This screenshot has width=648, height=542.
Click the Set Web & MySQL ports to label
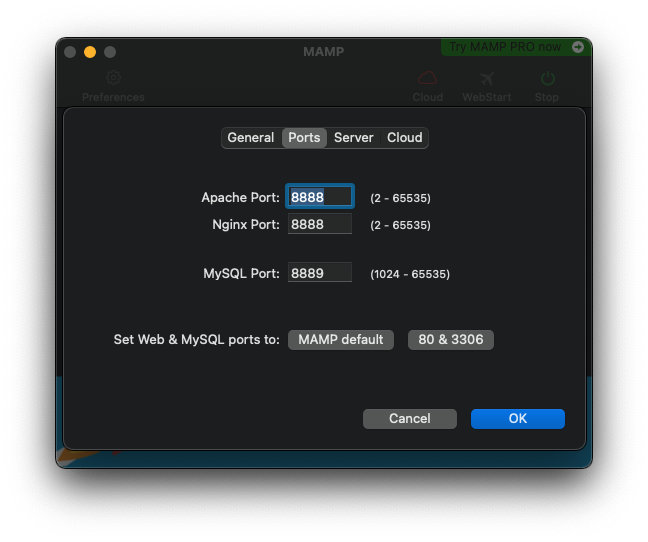click(197, 340)
